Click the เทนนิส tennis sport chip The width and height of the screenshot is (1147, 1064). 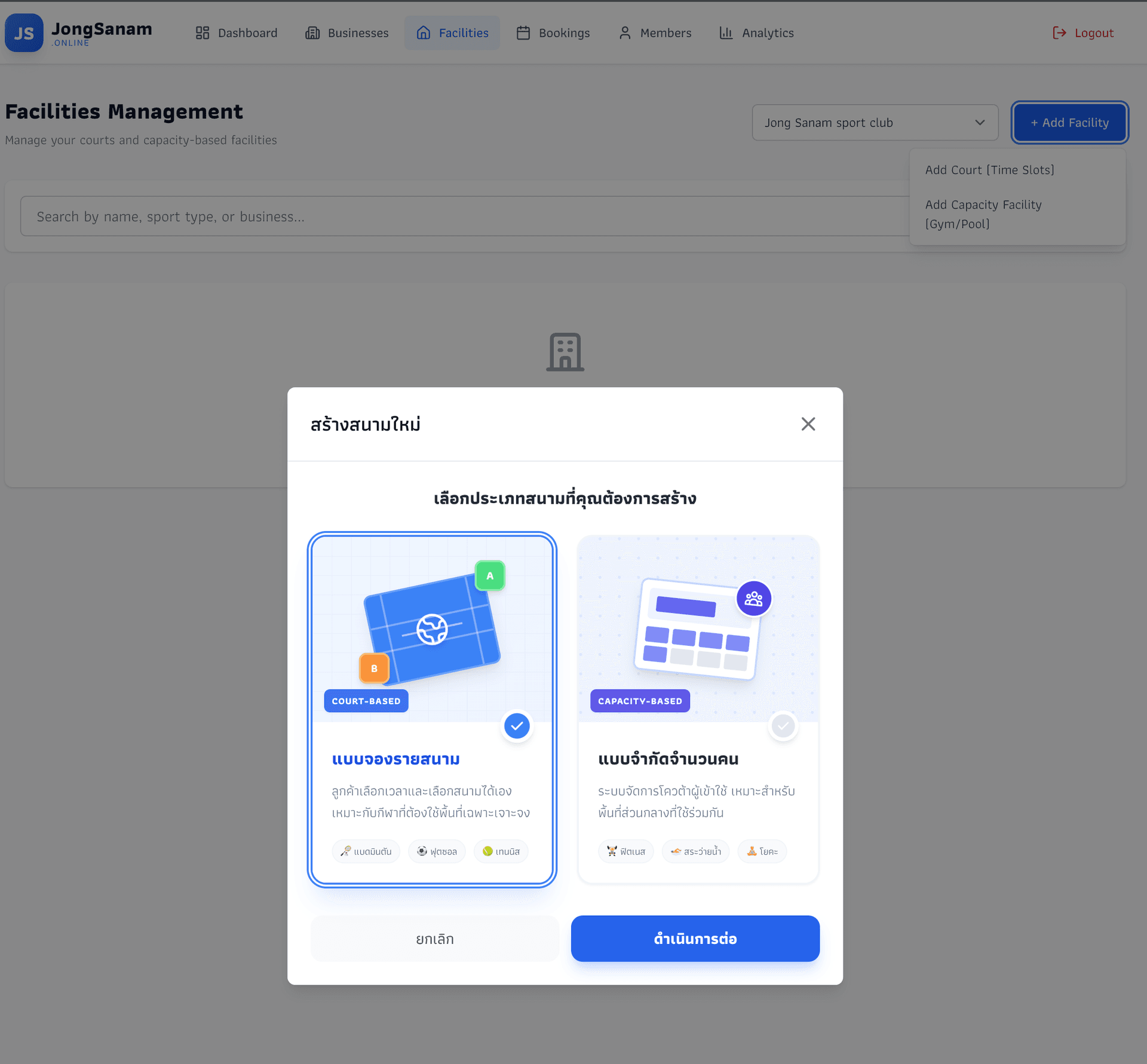click(x=501, y=851)
